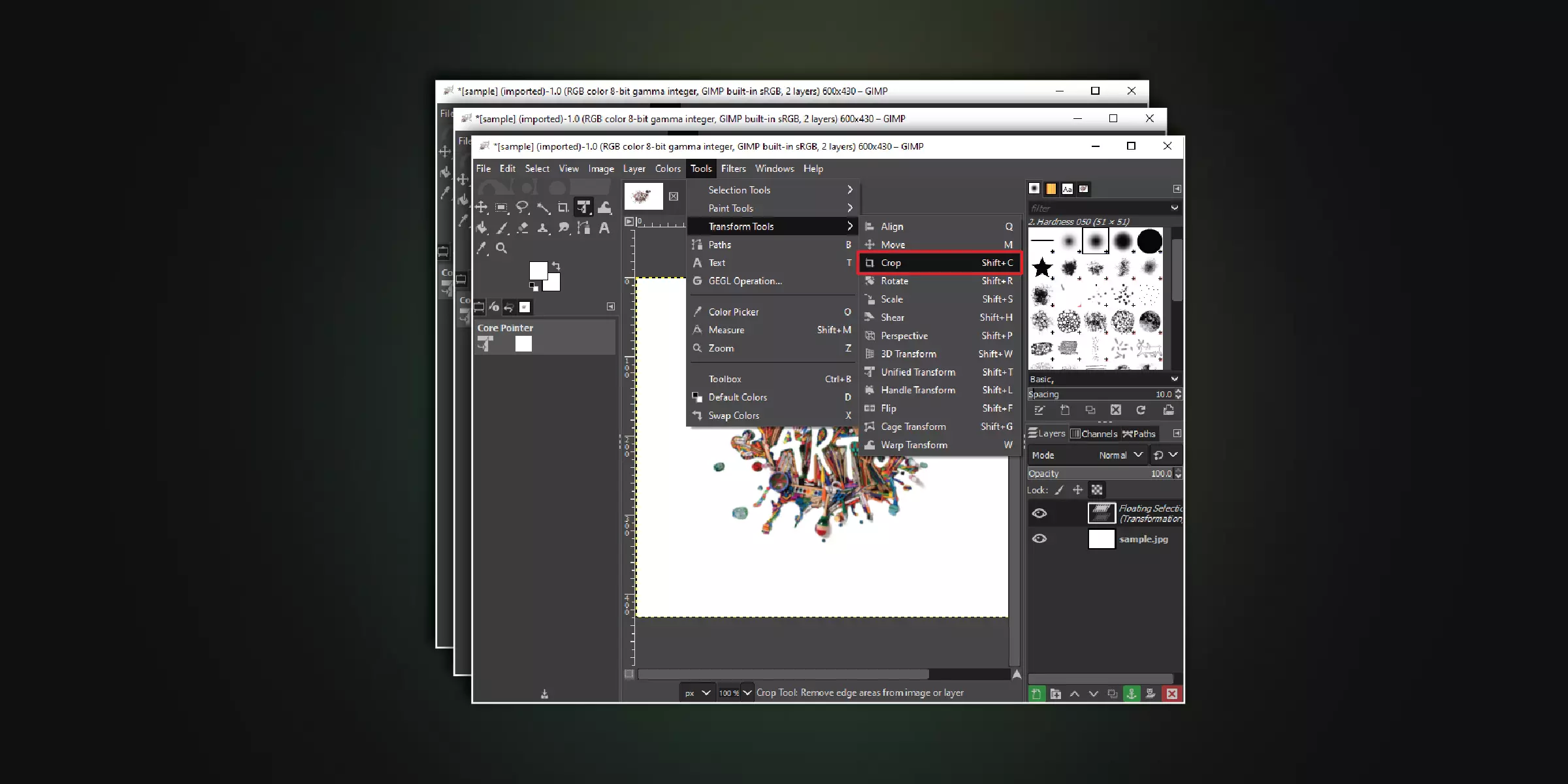Viewport: 1568px width, 784px height.
Task: Expand the Transform Tools submenu
Action: [770, 226]
